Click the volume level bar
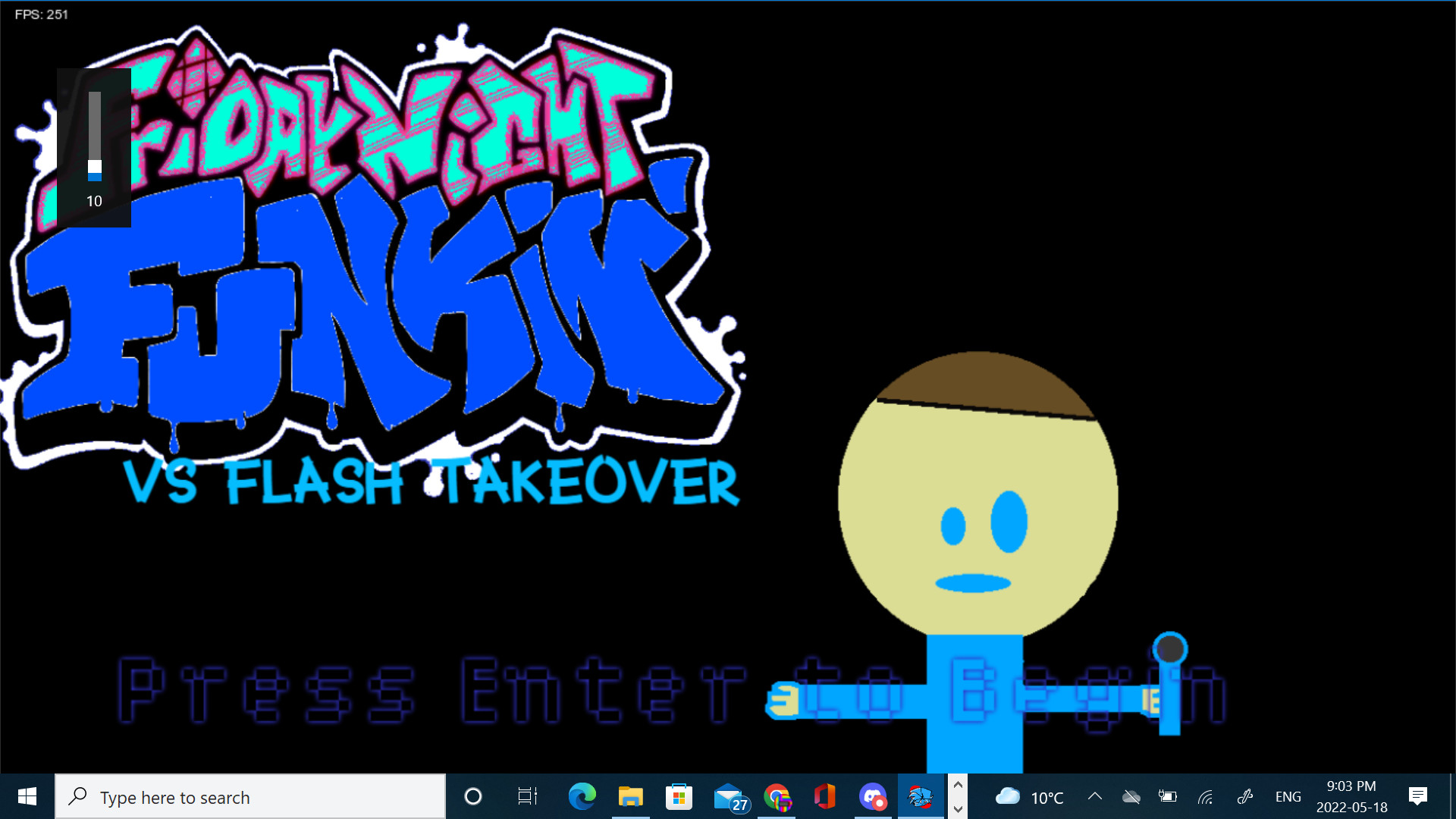 click(x=94, y=136)
